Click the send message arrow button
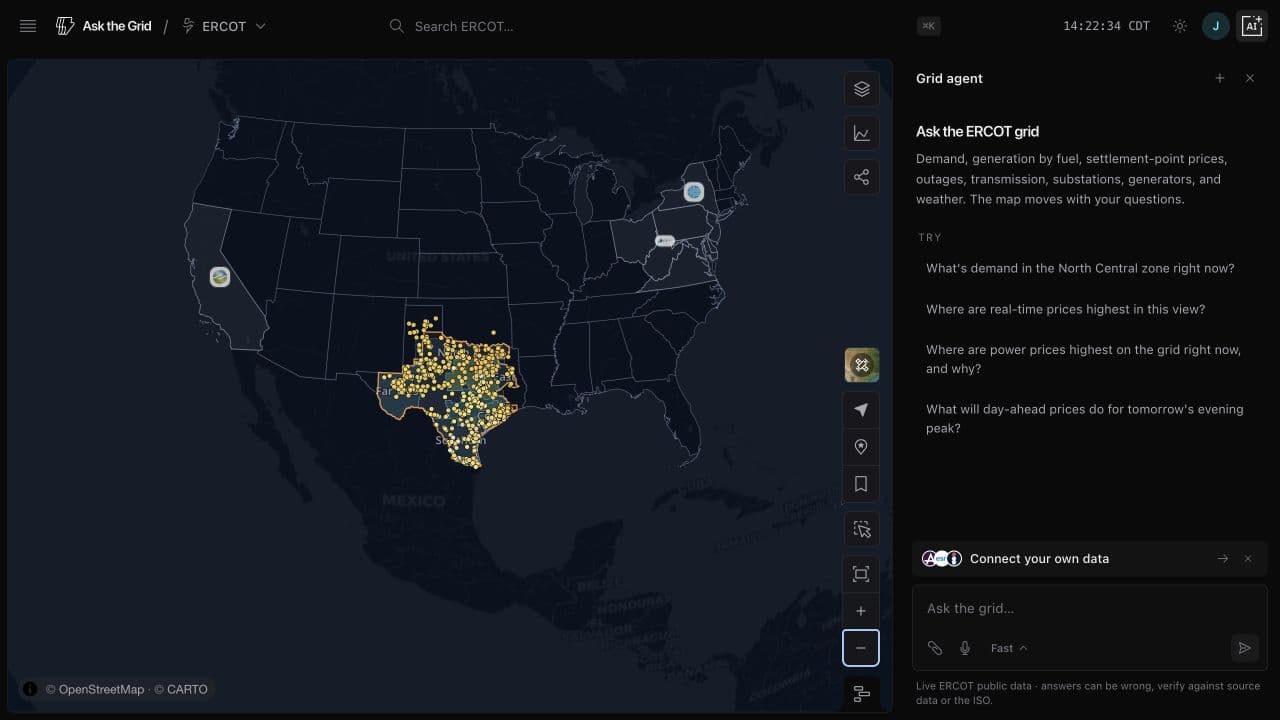1280x720 pixels. coord(1244,648)
